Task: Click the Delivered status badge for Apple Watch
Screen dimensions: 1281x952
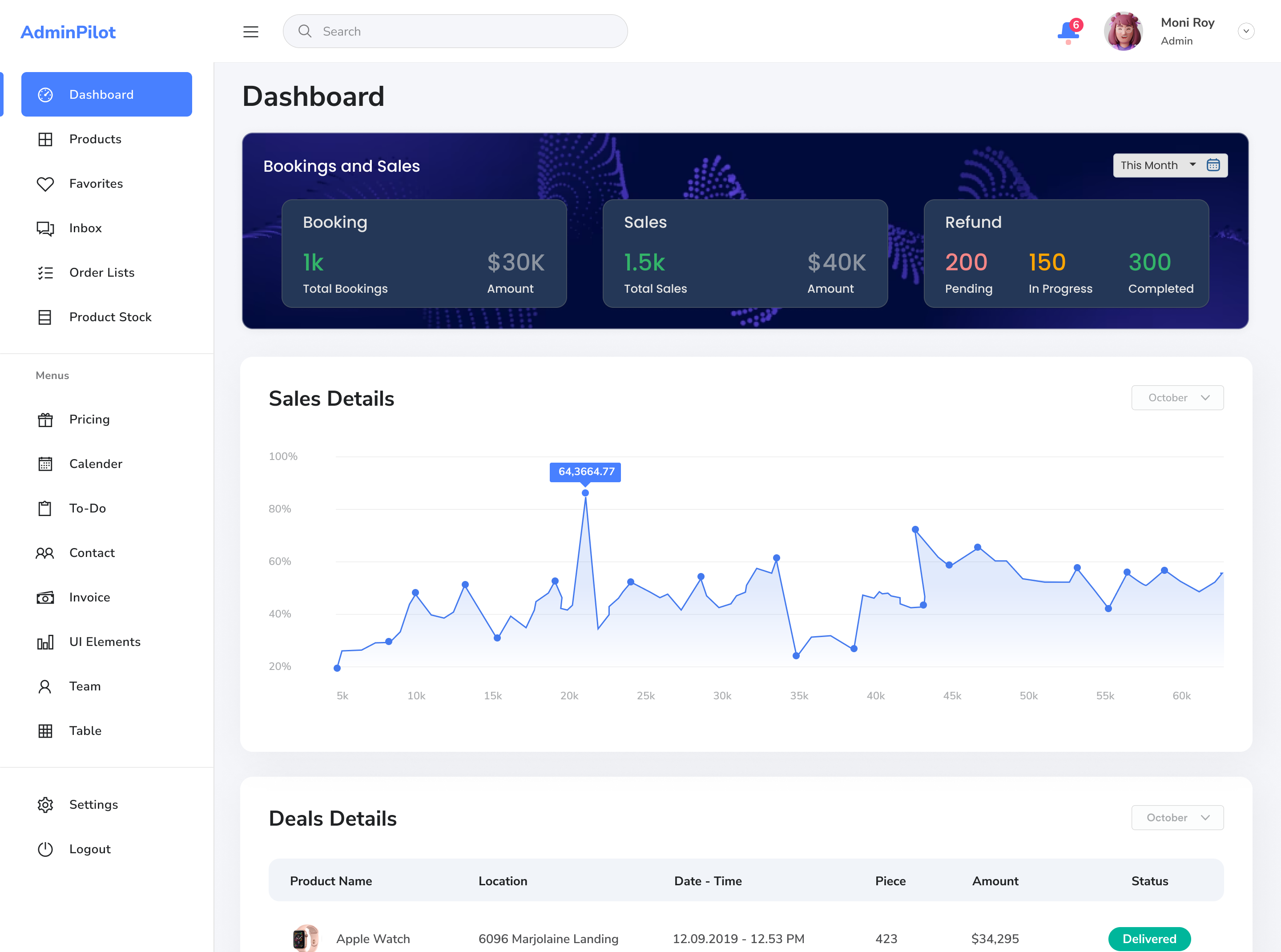Action: pyautogui.click(x=1149, y=938)
